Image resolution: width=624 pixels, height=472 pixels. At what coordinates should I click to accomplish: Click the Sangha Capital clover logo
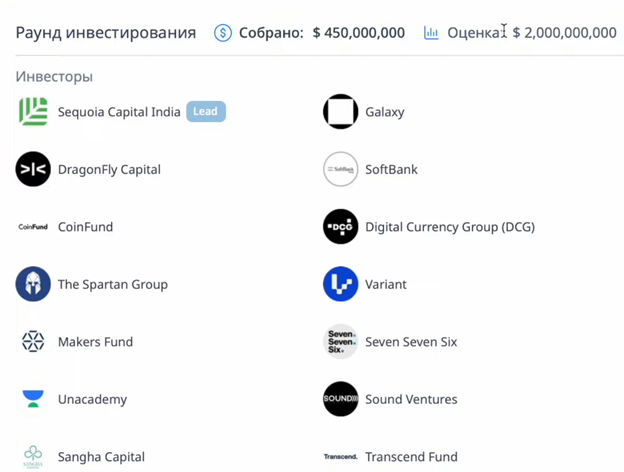pos(33,456)
